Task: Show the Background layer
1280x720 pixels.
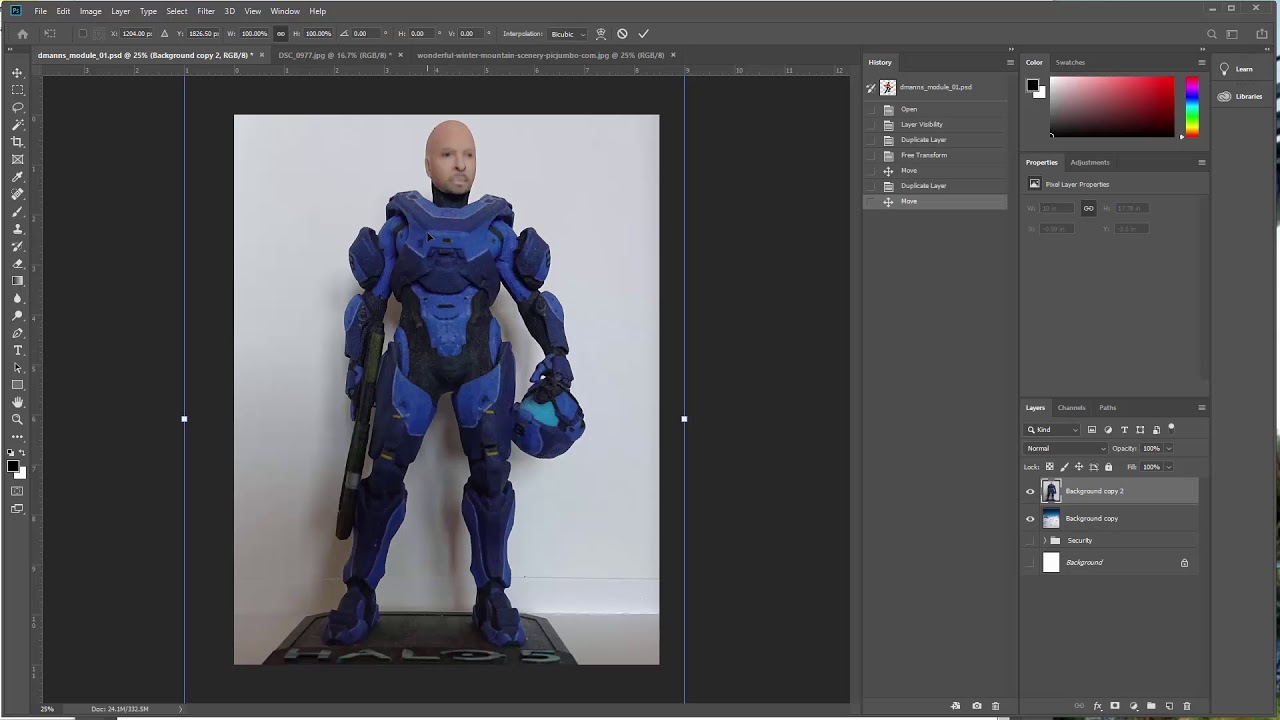Action: (1030, 563)
